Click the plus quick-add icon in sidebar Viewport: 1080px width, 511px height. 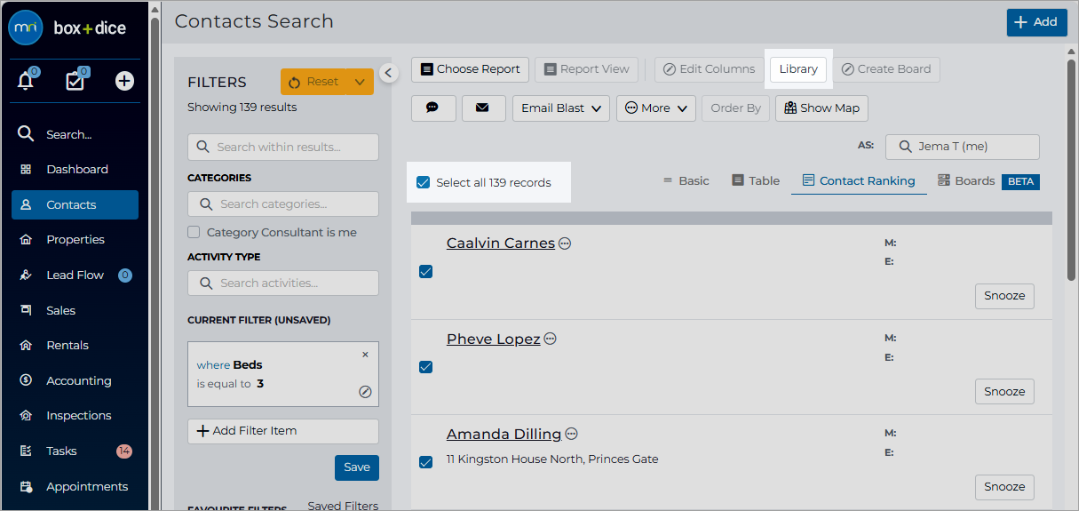pyautogui.click(x=124, y=81)
